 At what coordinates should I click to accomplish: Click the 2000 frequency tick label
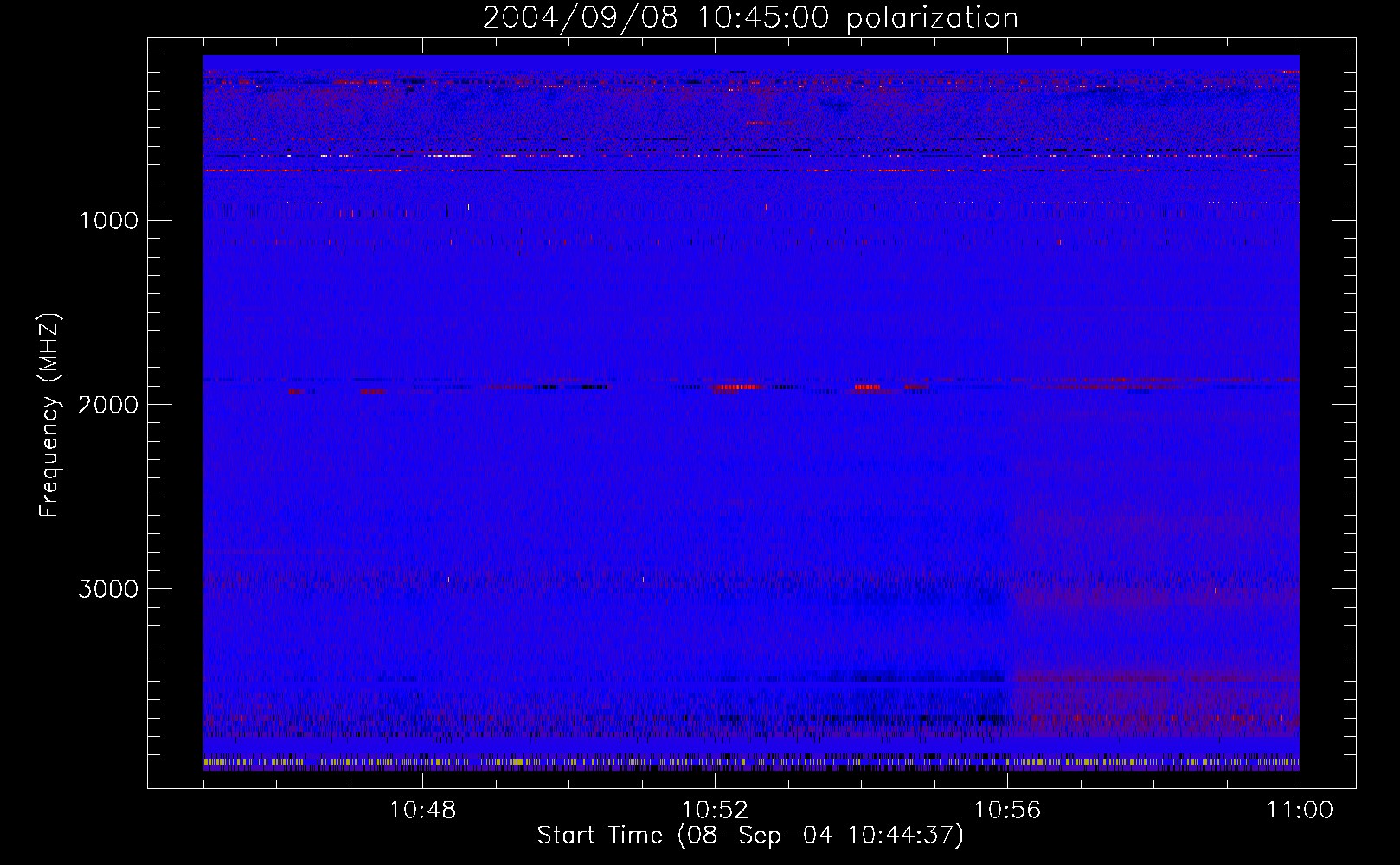(108, 405)
